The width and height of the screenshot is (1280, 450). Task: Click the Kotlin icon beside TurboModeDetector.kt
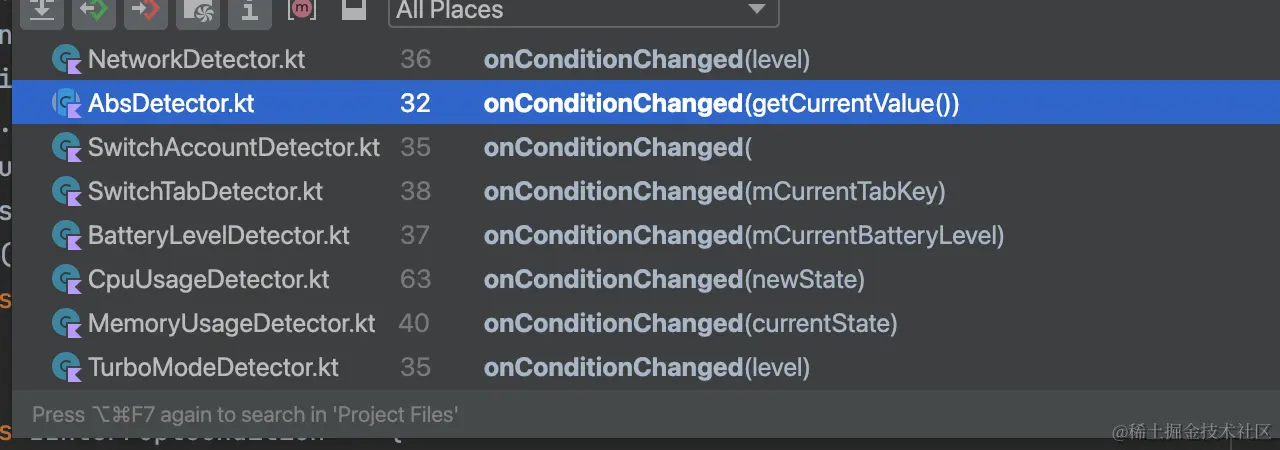[x=66, y=367]
